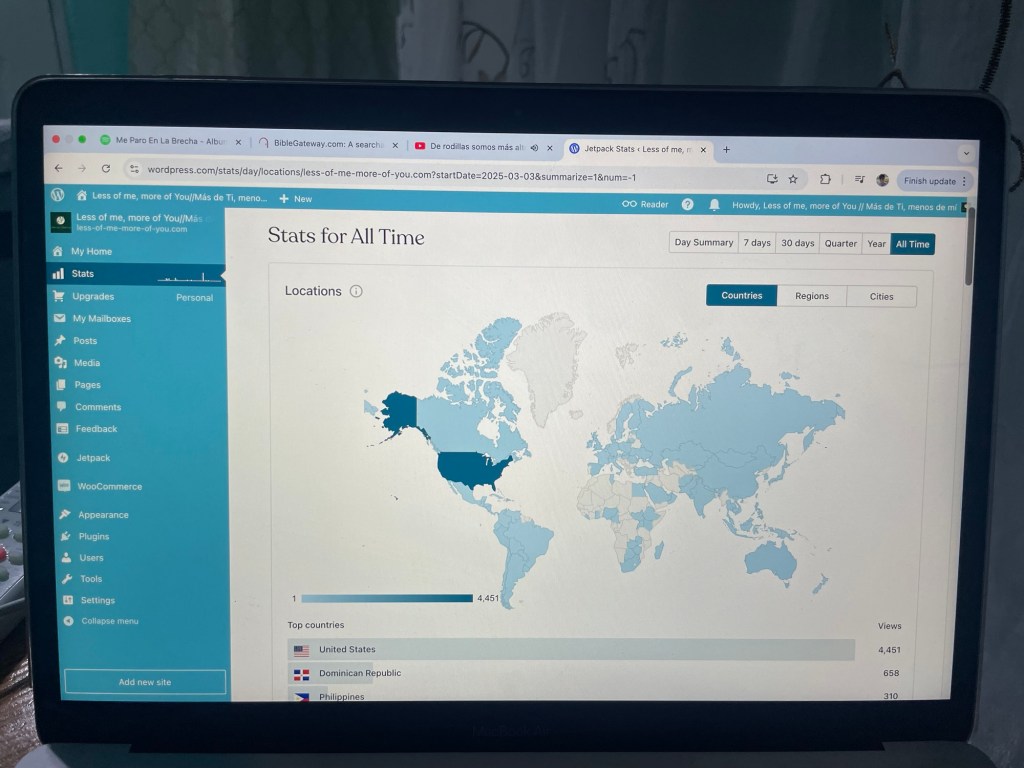Select the Countries view toggle
Image resolution: width=1024 pixels, height=768 pixels.
point(741,296)
